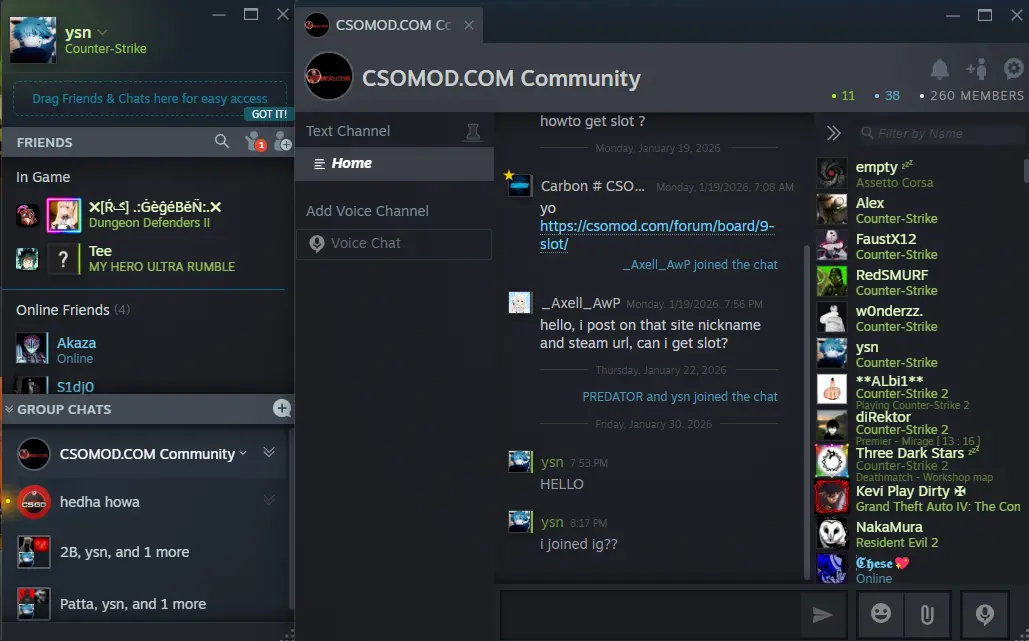Click RedSMURF's avatar in member list
The width and height of the screenshot is (1029, 641).
[x=831, y=282]
